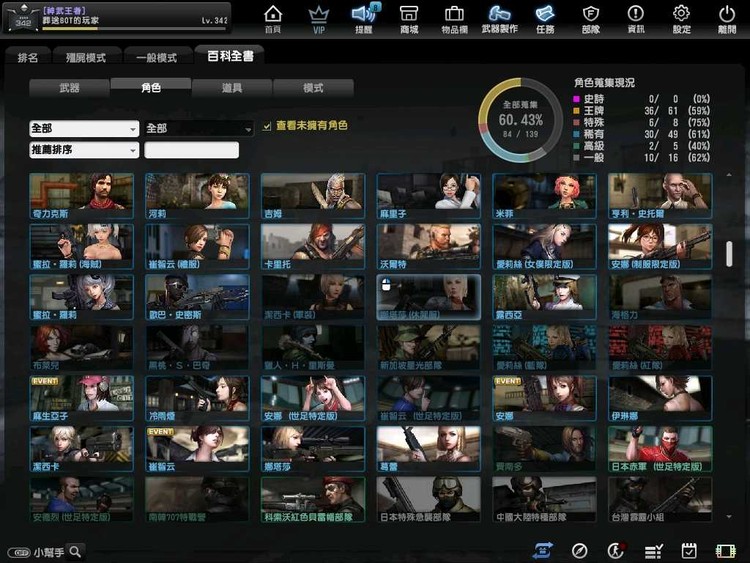750x563 pixels.
Task: Select the 日本赤軍 (世足特定版) character card
Action: [660, 449]
